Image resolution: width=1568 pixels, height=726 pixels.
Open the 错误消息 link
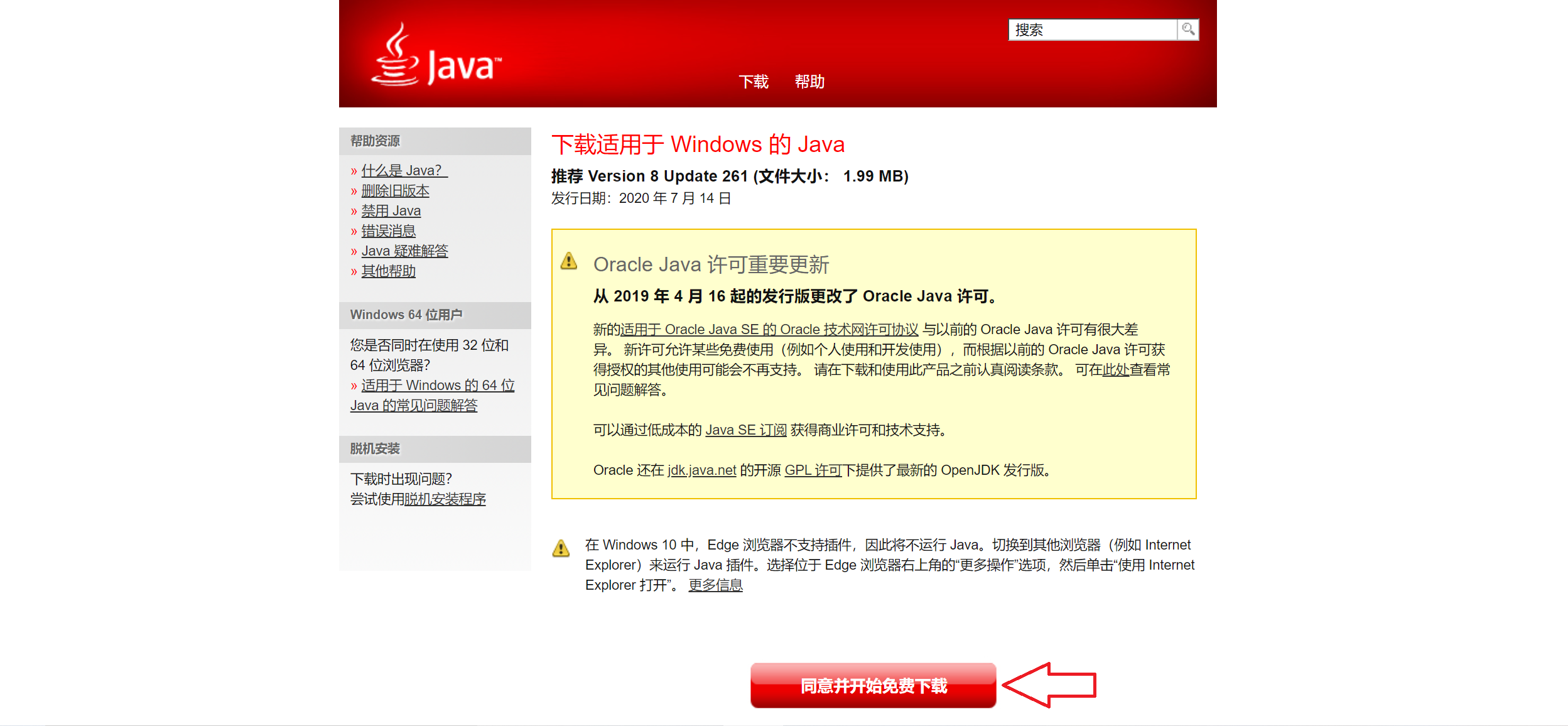(389, 230)
